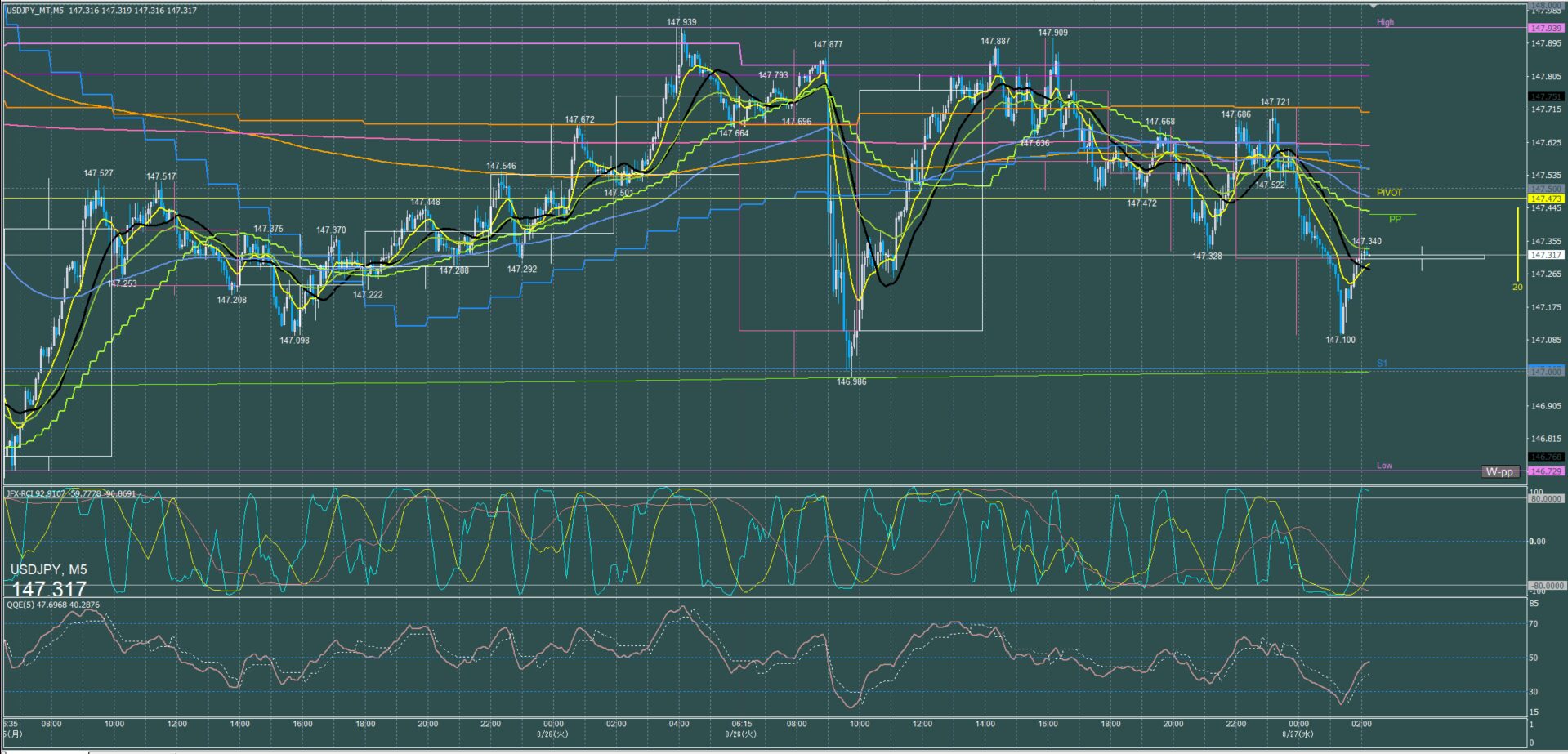1568x754 pixels.
Task: Select the blue S1 support label
Action: [1382, 363]
